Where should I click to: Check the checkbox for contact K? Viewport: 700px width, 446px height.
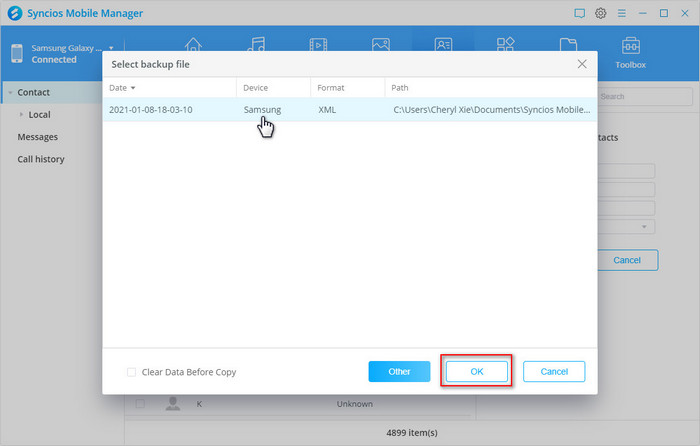pyautogui.click(x=140, y=404)
